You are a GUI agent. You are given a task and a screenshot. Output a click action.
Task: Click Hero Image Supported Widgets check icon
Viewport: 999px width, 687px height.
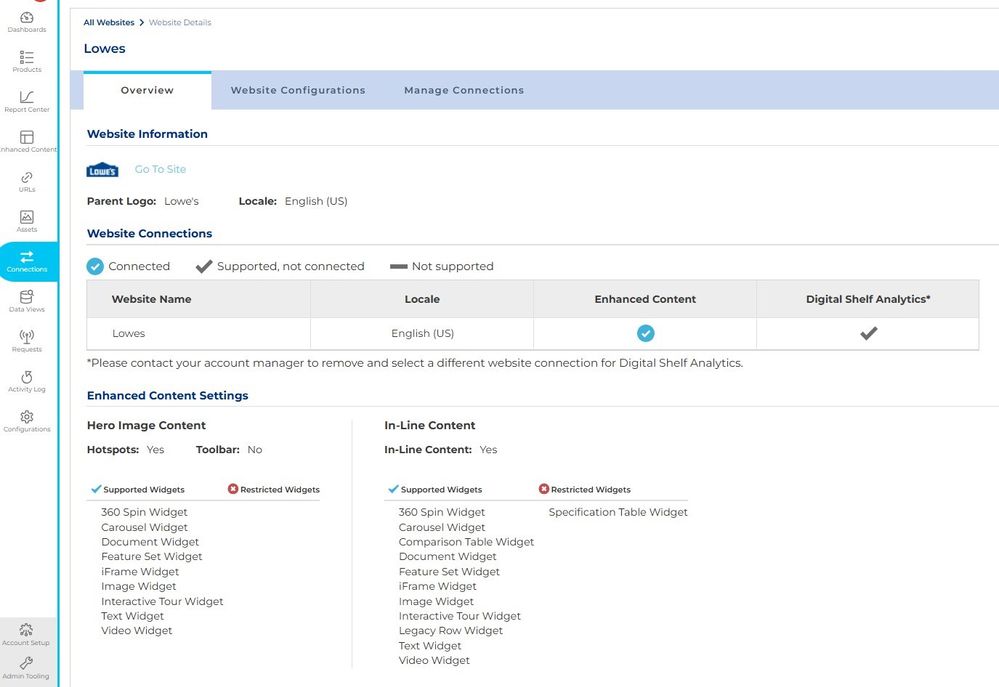pos(96,489)
